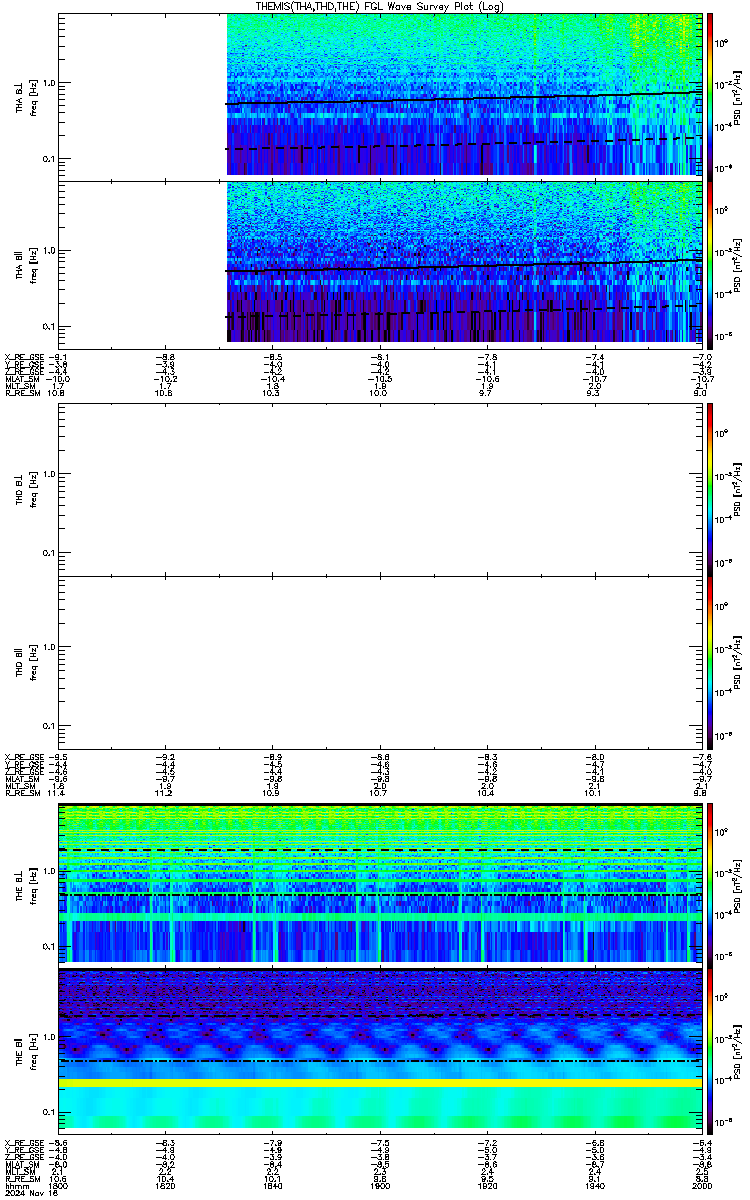Click the X_RE_GSE label under the THE panels
750x1200 pixels.
tap(24, 1143)
